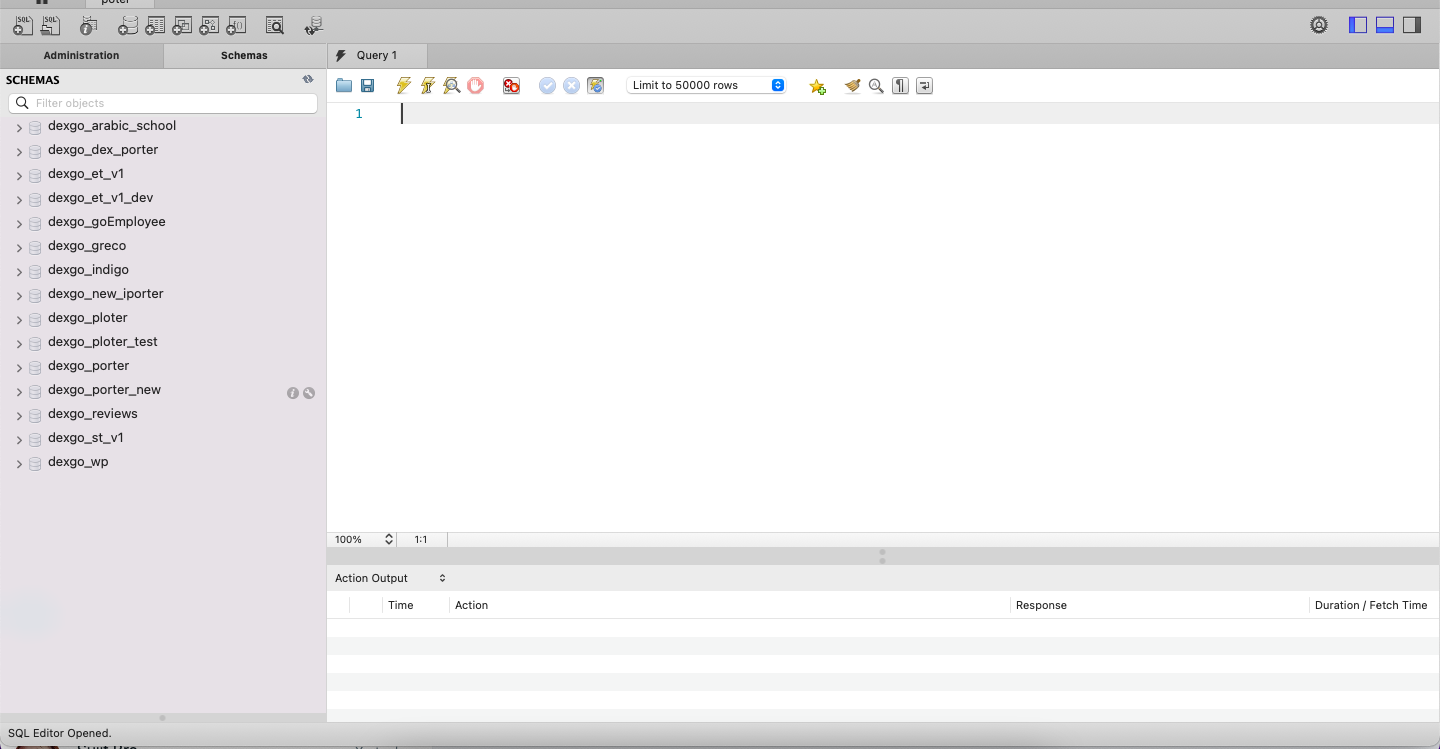
Task: Expand the dexgo_porter schema
Action: click(19, 367)
